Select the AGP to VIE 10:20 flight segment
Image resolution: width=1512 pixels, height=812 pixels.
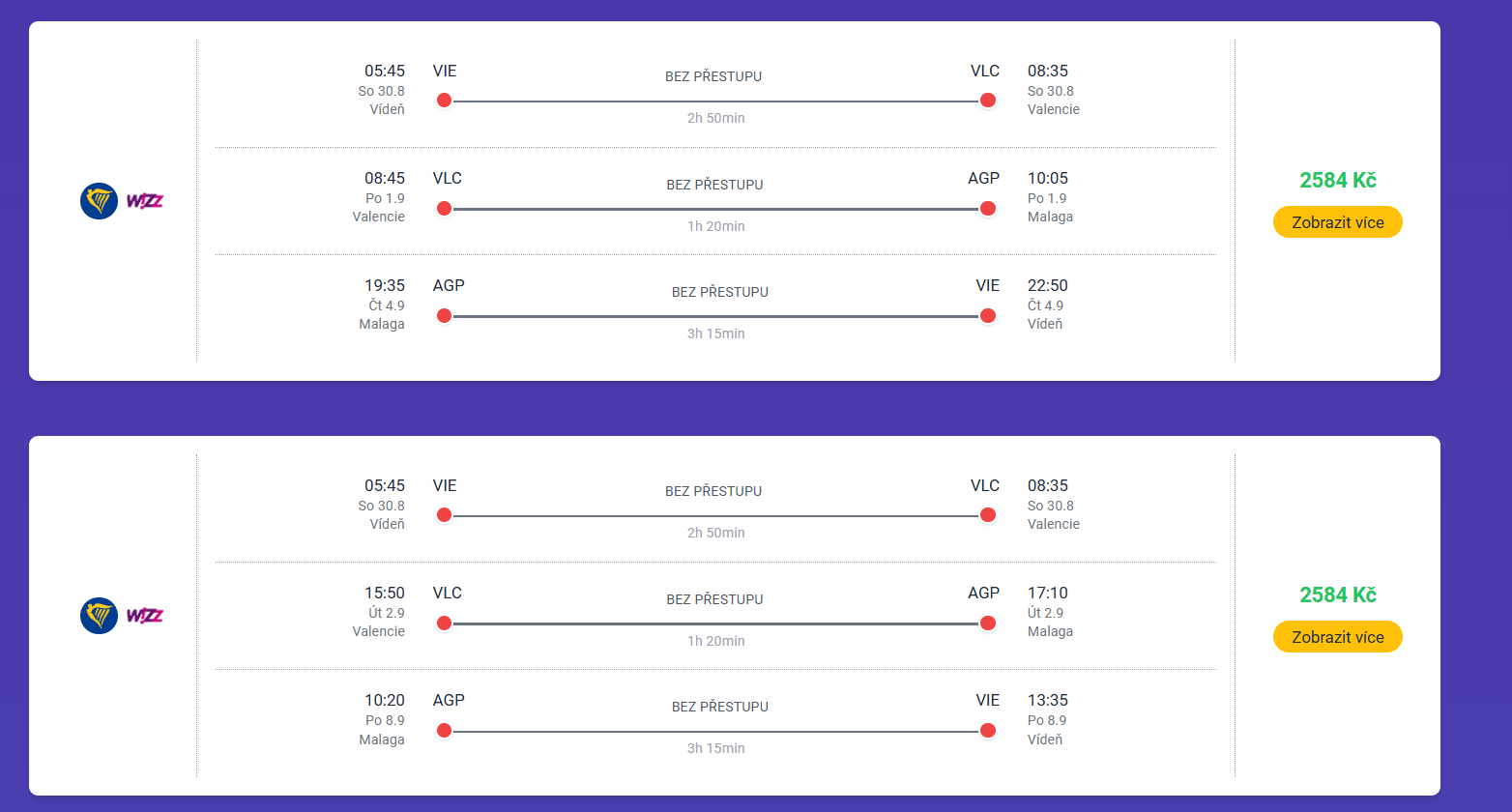[715, 723]
